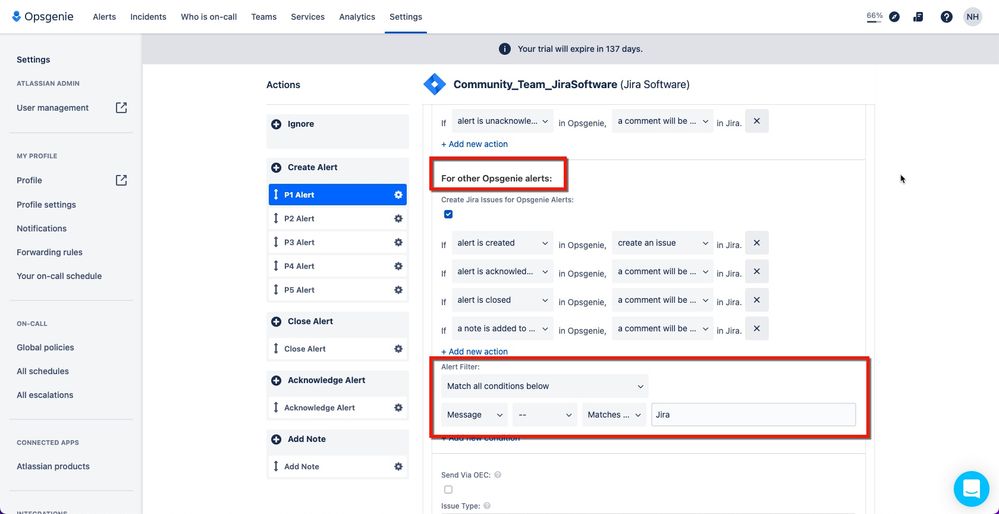The image size is (999, 514).
Task: Open settings gear for Acknowledge Alert action
Action: pos(398,408)
